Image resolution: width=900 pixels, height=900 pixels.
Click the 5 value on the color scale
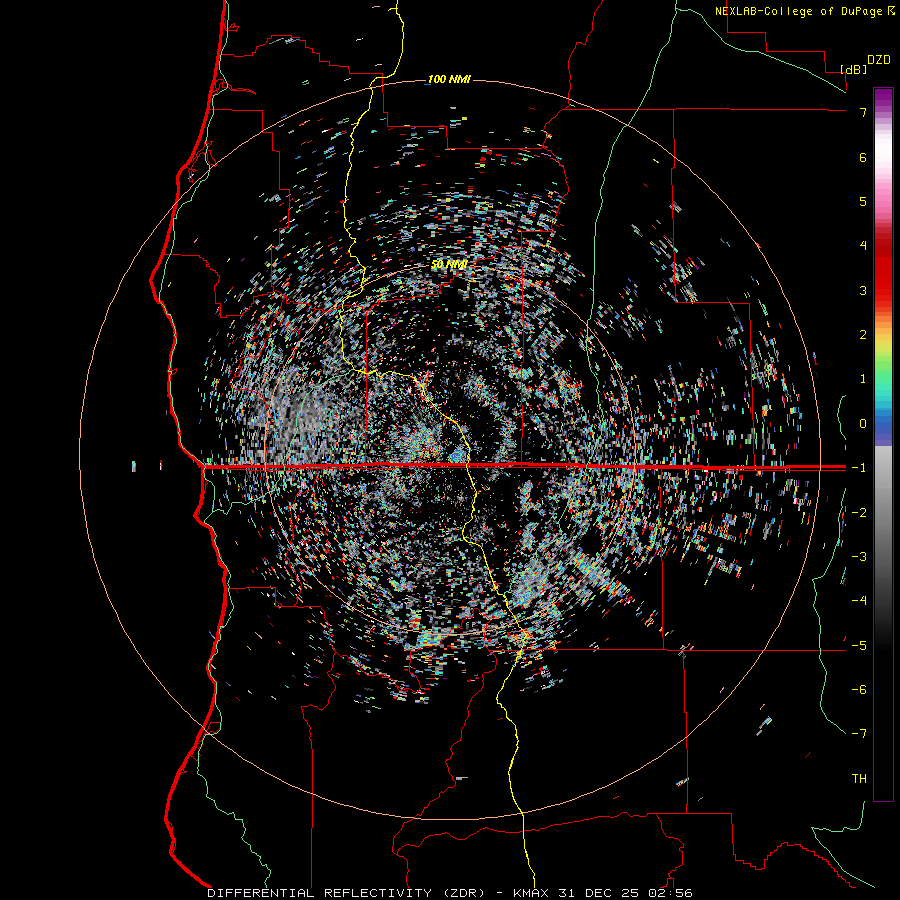(x=863, y=201)
